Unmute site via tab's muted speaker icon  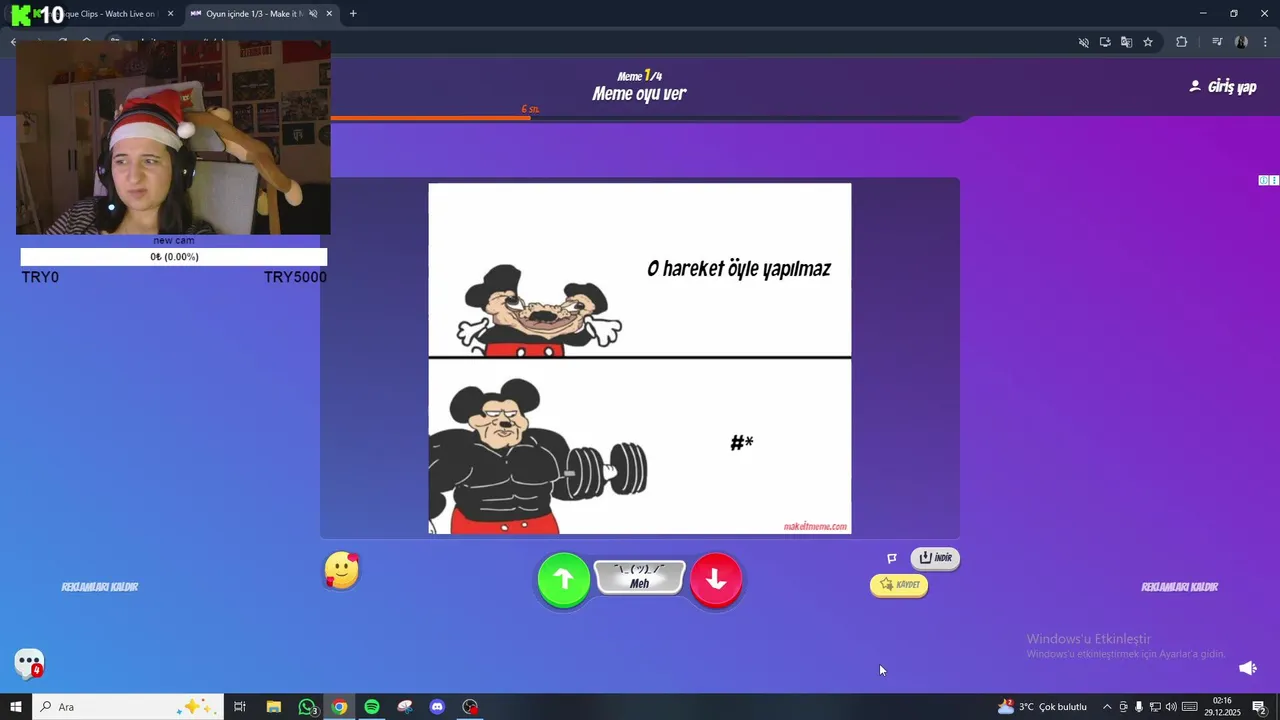[313, 14]
